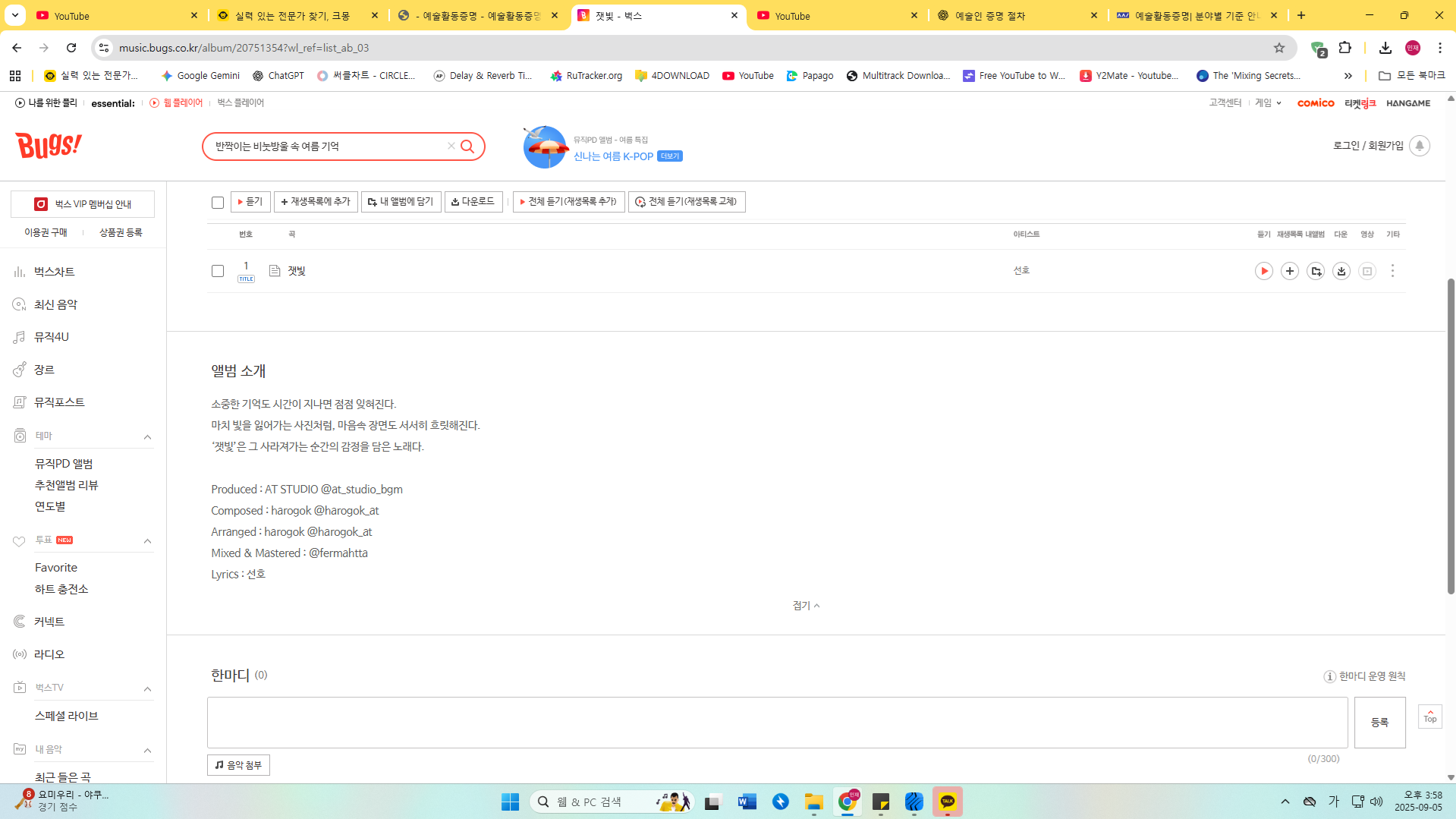Add 잿빛 to playlist with plus icon
This screenshot has height=819, width=1456.
coord(1289,271)
